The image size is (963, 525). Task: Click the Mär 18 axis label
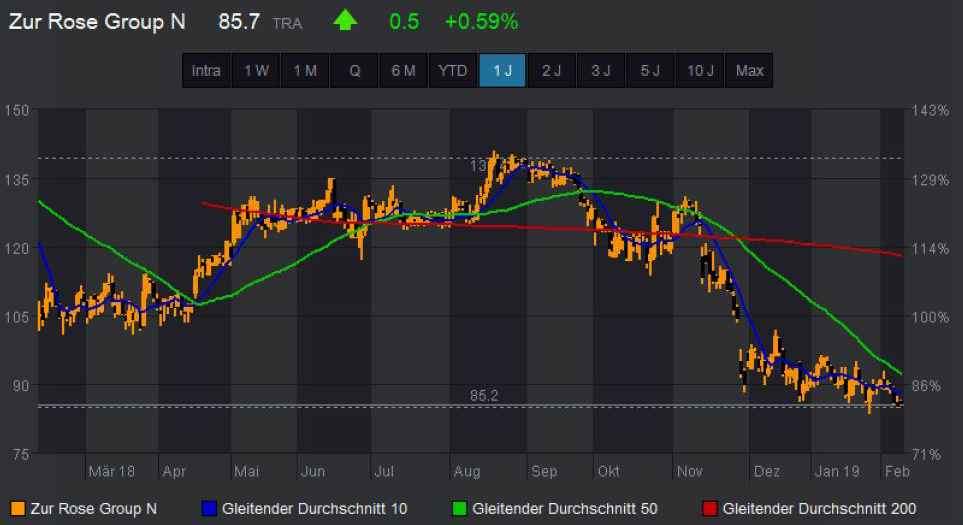[x=111, y=472]
